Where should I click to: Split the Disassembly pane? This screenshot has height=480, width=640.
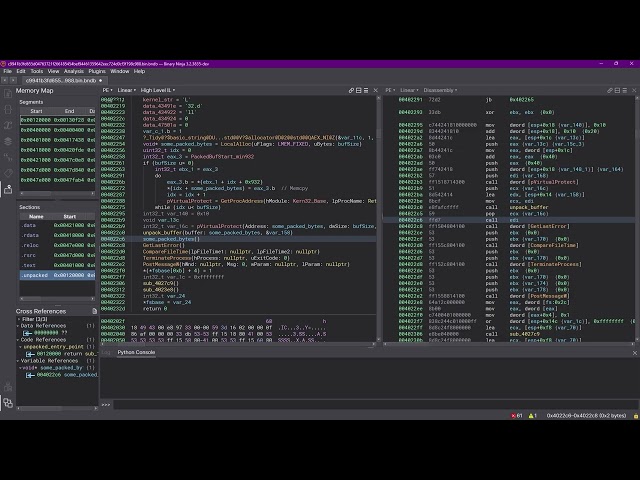(x=617, y=90)
